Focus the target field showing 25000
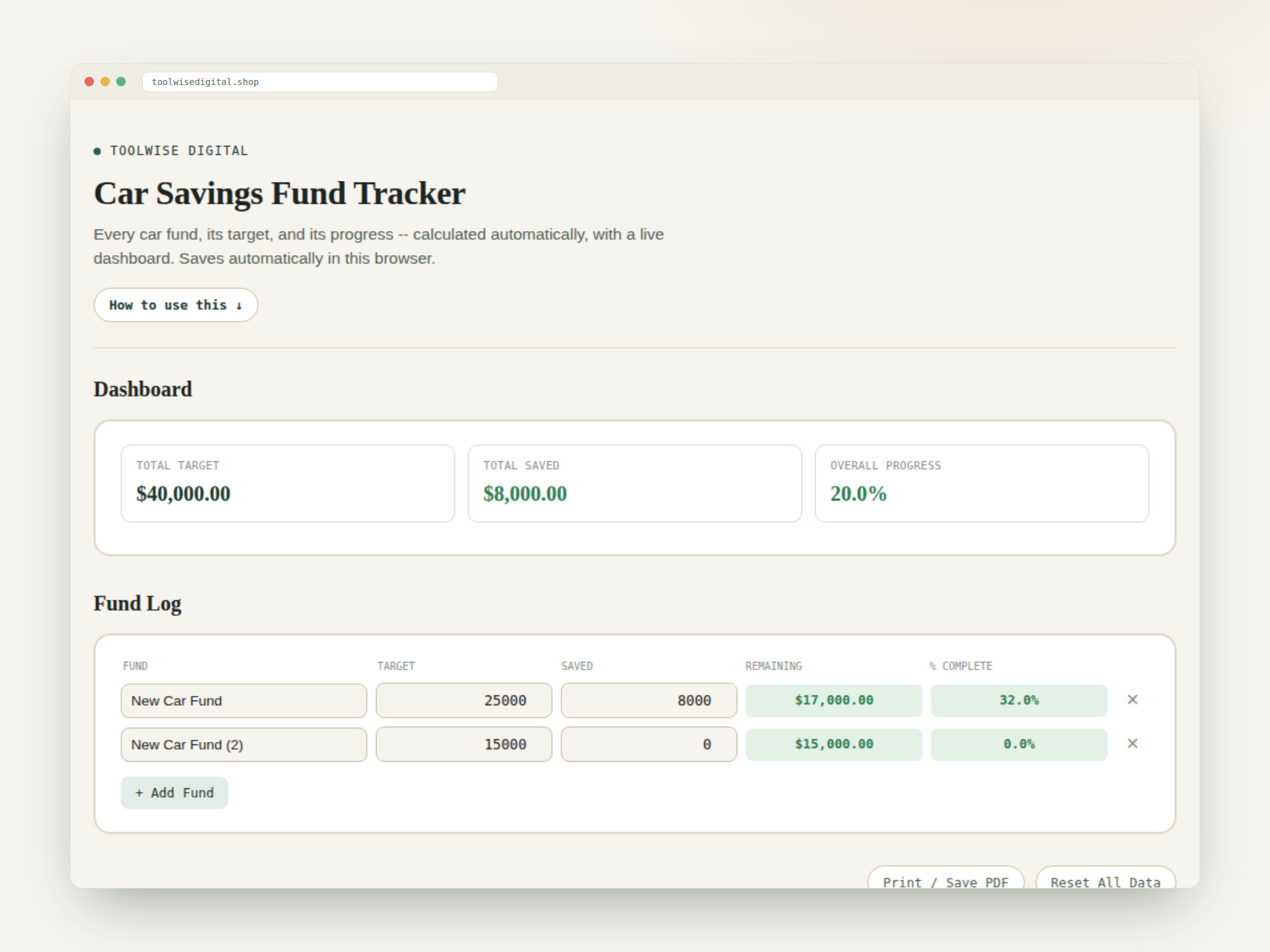This screenshot has width=1270, height=952. coord(464,701)
